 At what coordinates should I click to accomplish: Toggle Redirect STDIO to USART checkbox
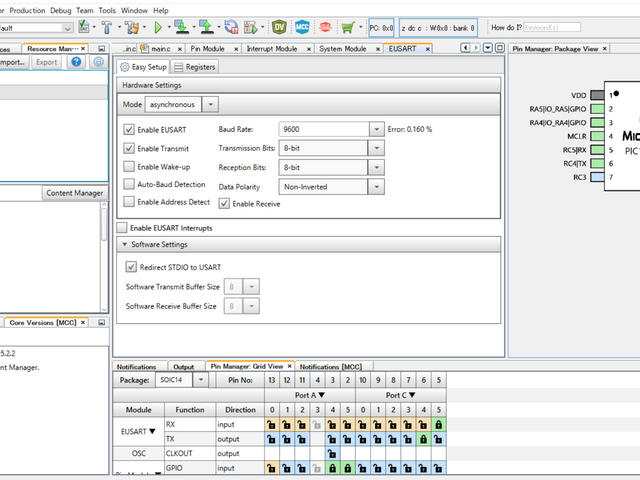[x=131, y=267]
